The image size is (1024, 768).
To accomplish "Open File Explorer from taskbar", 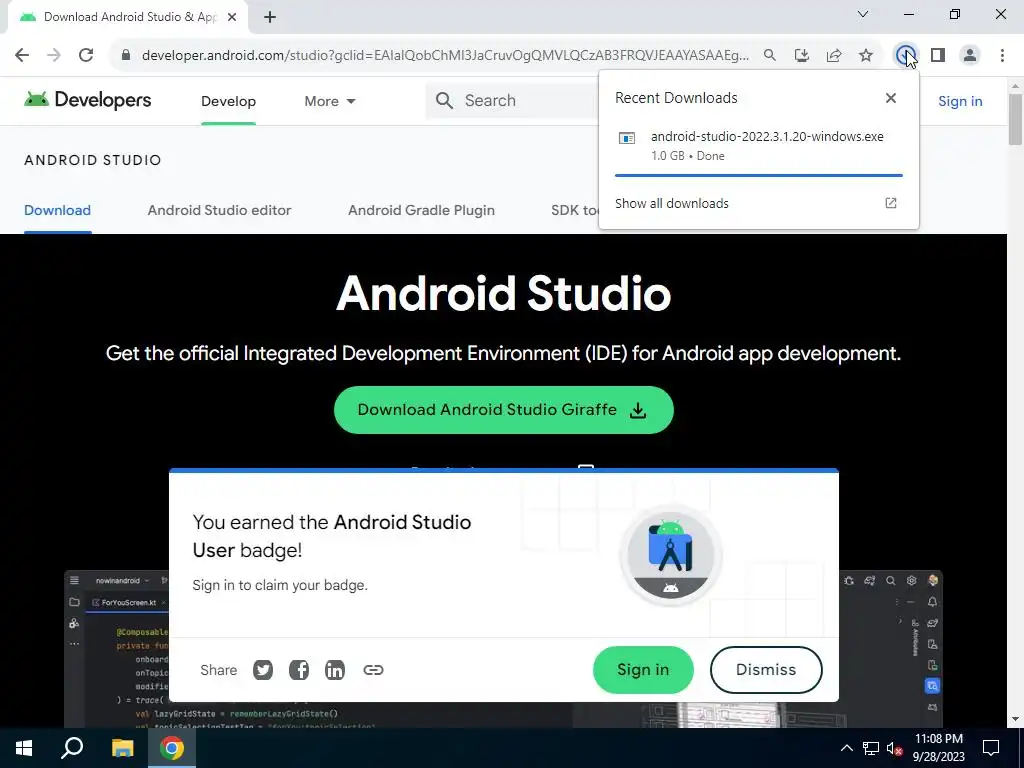I will pyautogui.click(x=122, y=748).
